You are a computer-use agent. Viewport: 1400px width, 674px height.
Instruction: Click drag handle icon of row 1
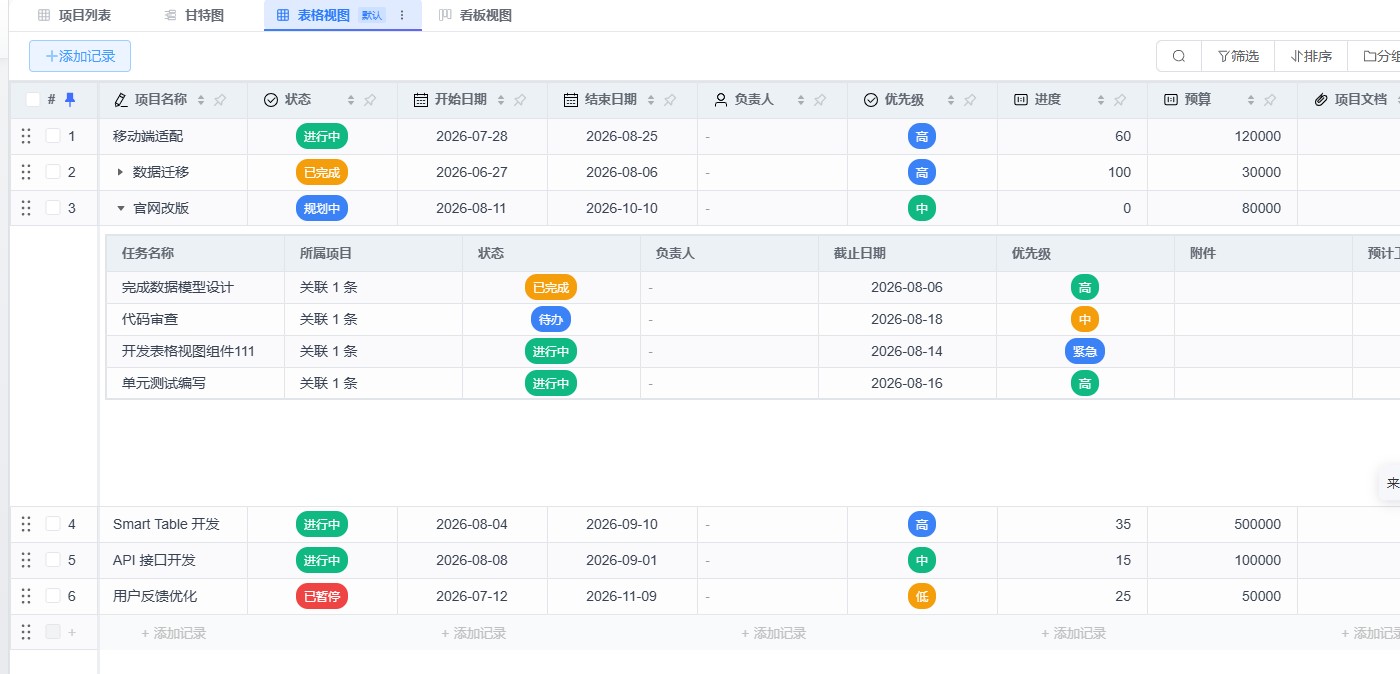[x=26, y=136]
